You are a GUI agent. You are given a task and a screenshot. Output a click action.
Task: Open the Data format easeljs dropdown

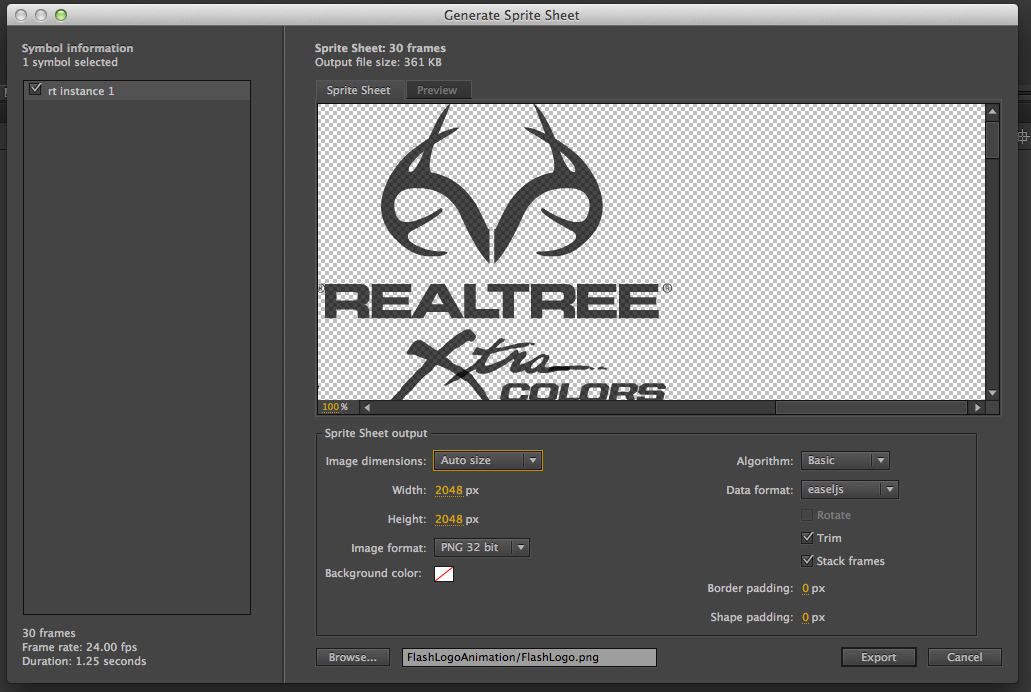[x=850, y=490]
